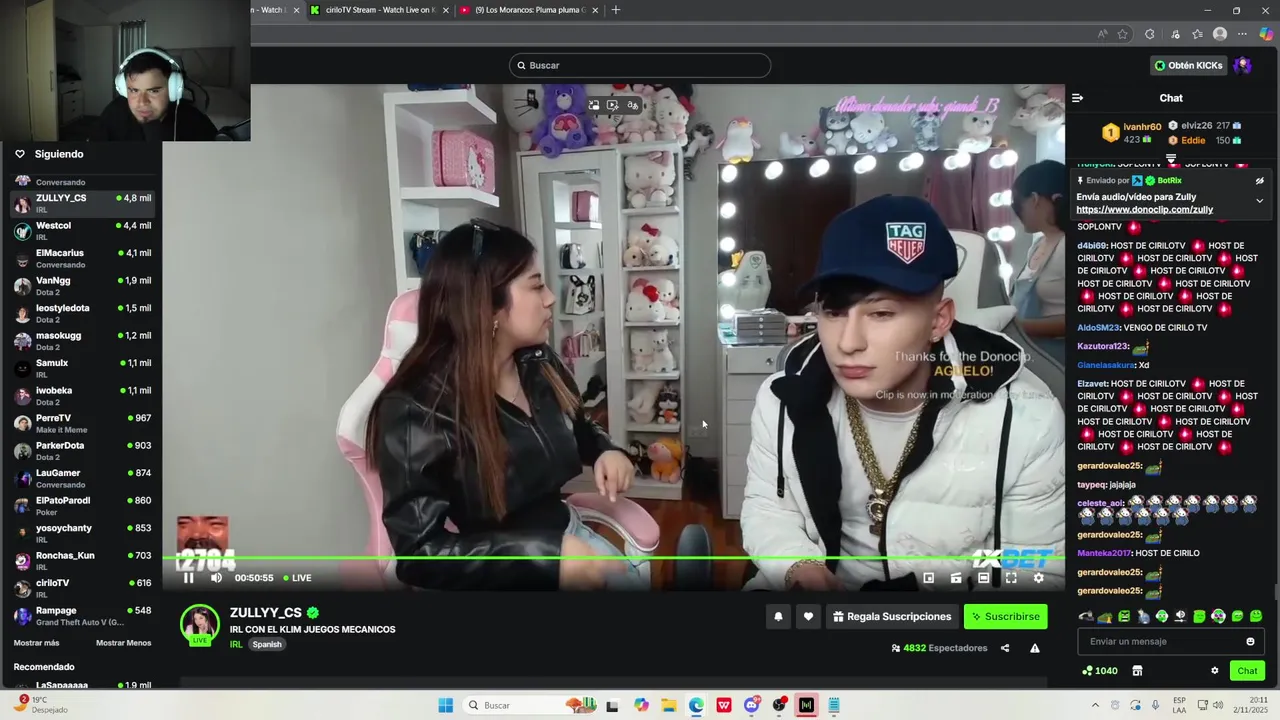The width and height of the screenshot is (1280, 720).
Task: Expand the pinned message chevron
Action: (x=1260, y=201)
